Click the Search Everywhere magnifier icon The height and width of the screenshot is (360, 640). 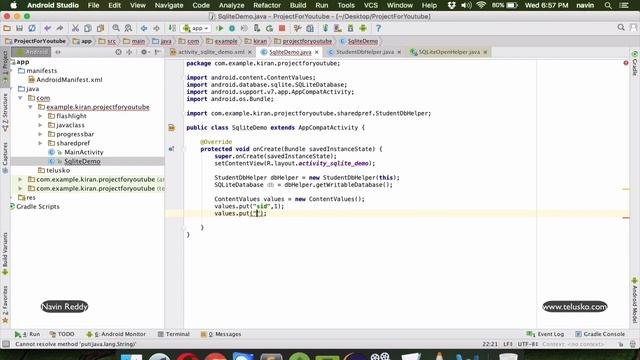coord(621,28)
